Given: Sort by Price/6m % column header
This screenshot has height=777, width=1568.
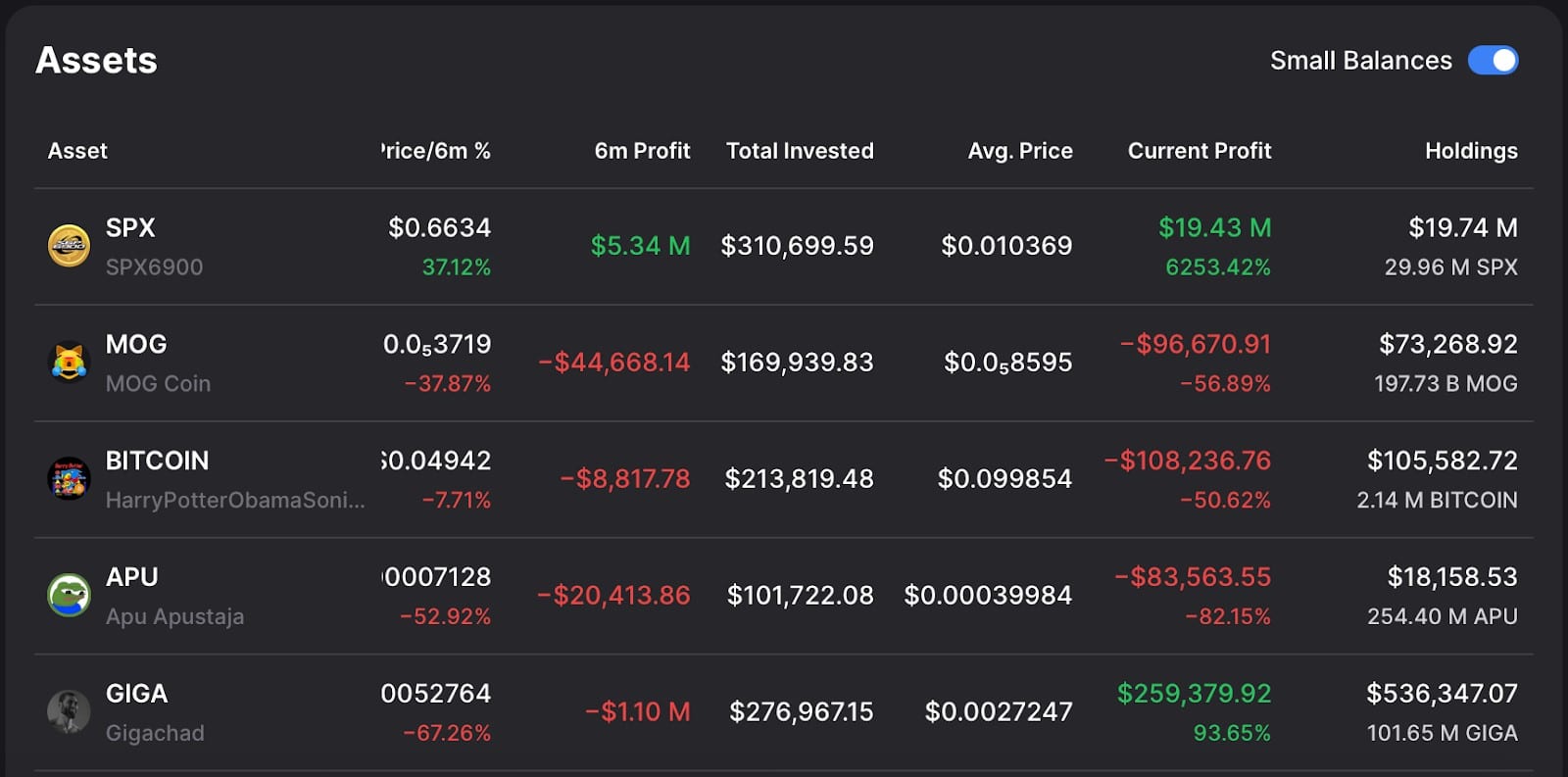Looking at the screenshot, I should click(436, 151).
